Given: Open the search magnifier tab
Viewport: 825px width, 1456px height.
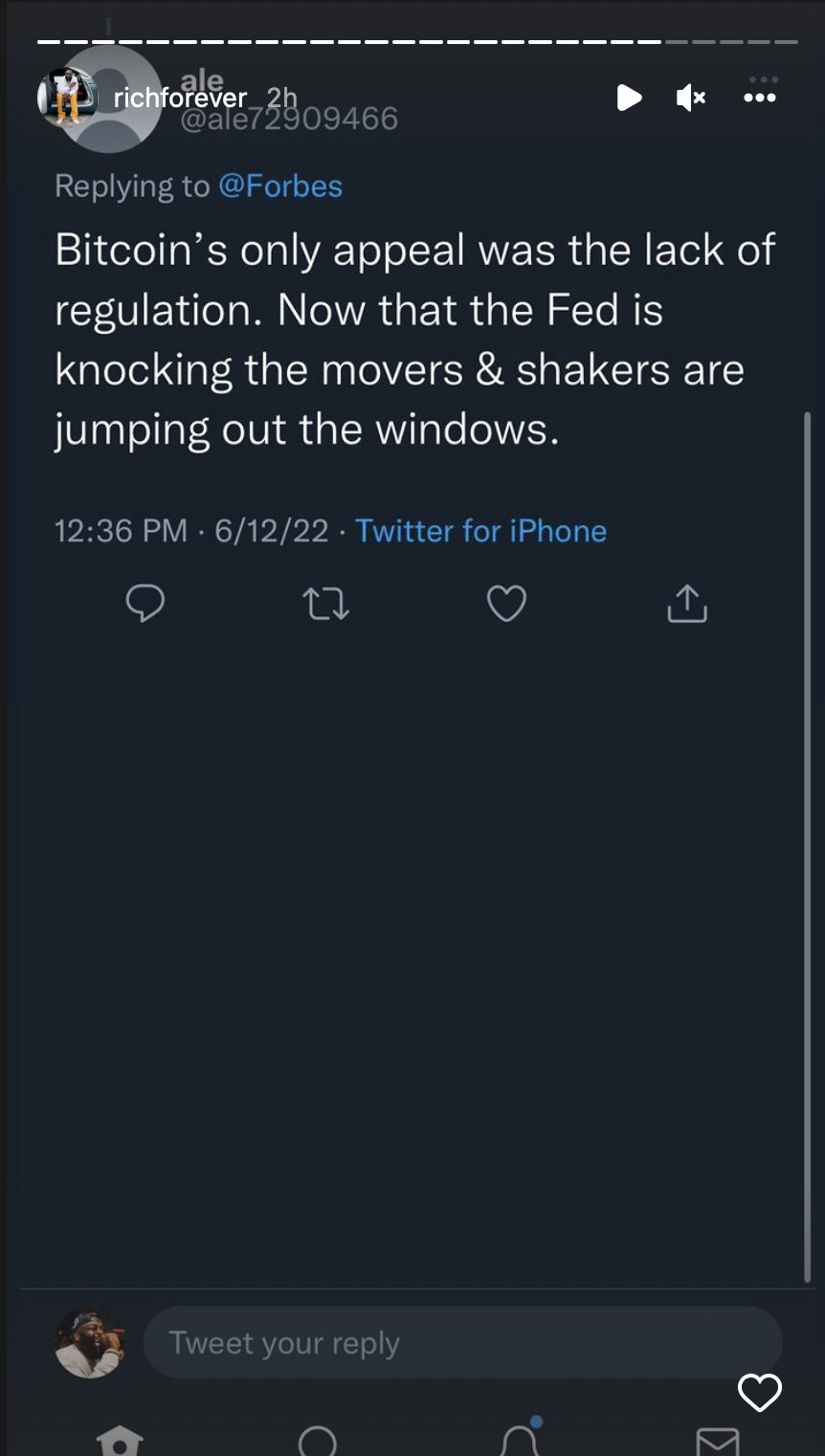Looking at the screenshot, I should point(318,1442).
